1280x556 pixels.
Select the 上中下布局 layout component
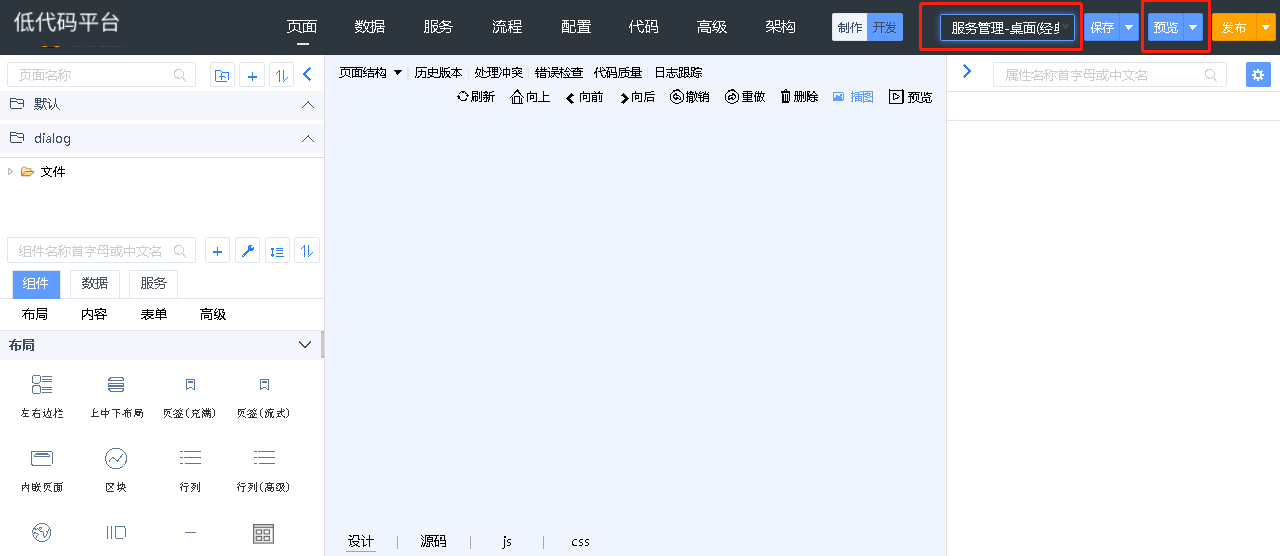(116, 395)
